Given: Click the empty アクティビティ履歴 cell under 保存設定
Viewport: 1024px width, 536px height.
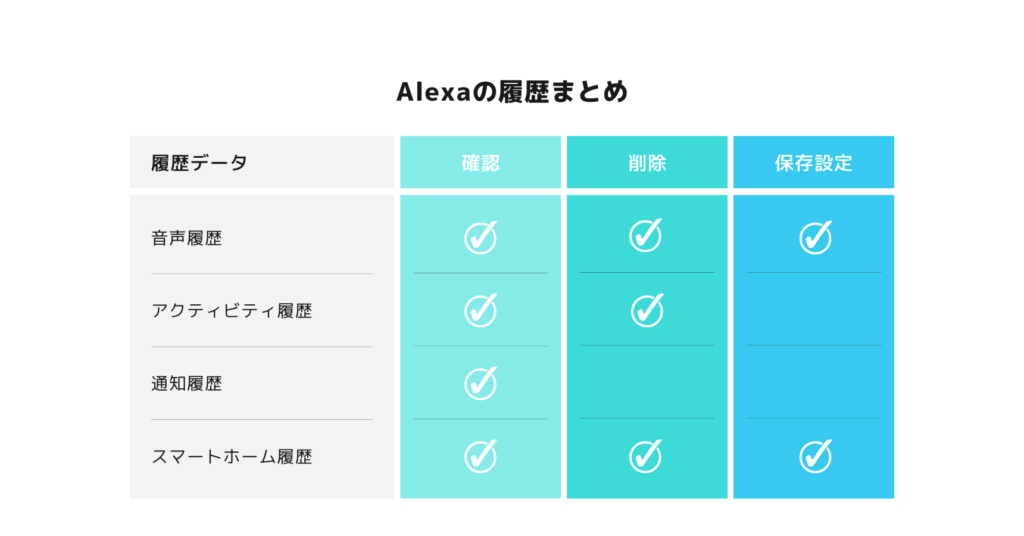Looking at the screenshot, I should point(814,309).
